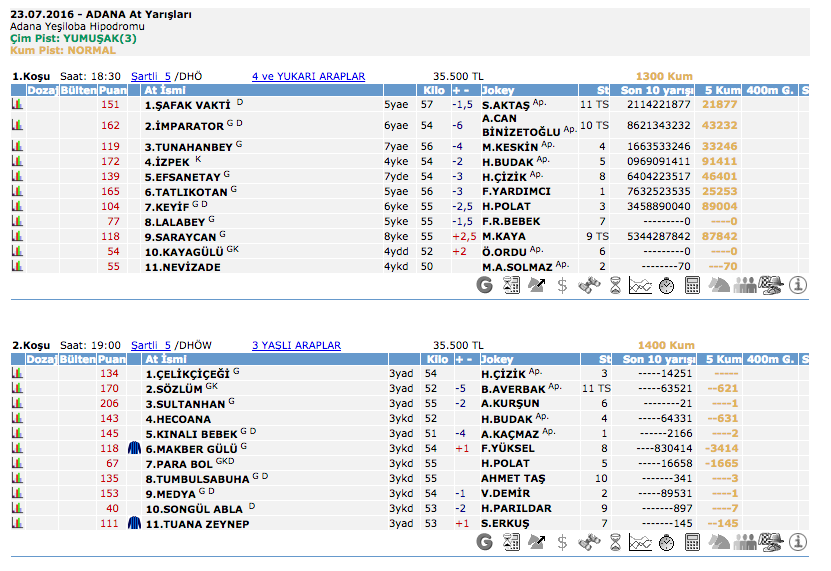This screenshot has height=571, width=831.
Task: Open the line graph icon for race 1
Action: [640, 285]
